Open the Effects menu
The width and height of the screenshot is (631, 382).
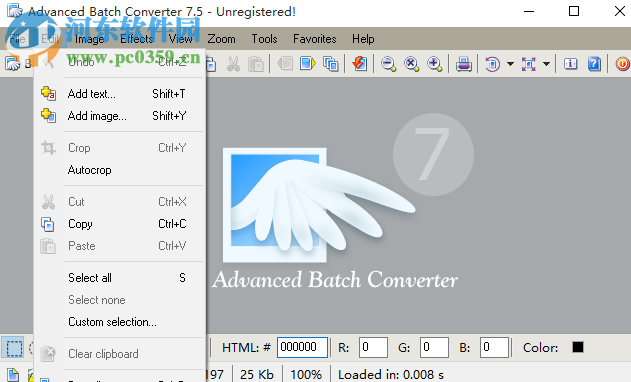click(x=136, y=39)
